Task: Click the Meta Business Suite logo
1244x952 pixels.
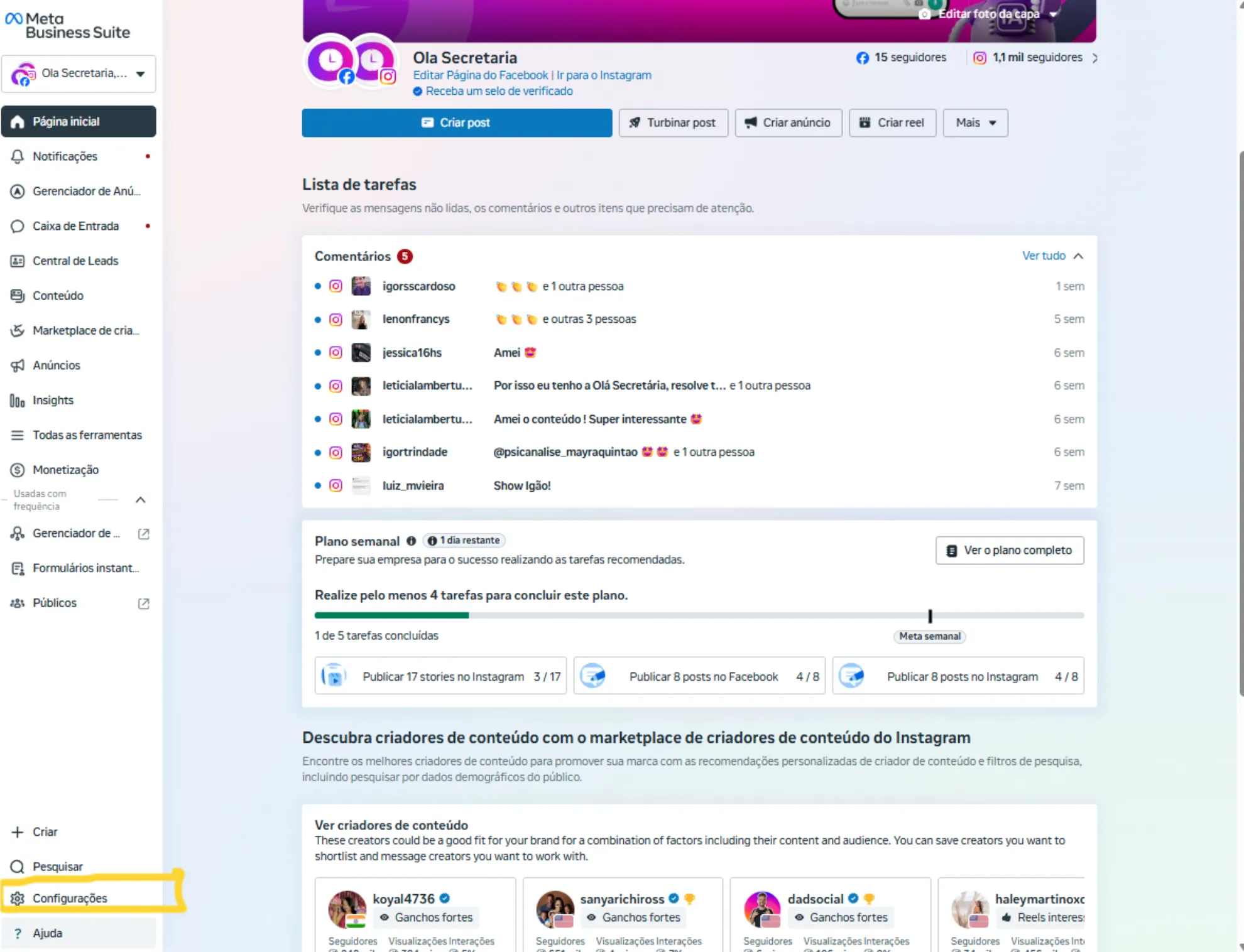Action: (x=67, y=26)
